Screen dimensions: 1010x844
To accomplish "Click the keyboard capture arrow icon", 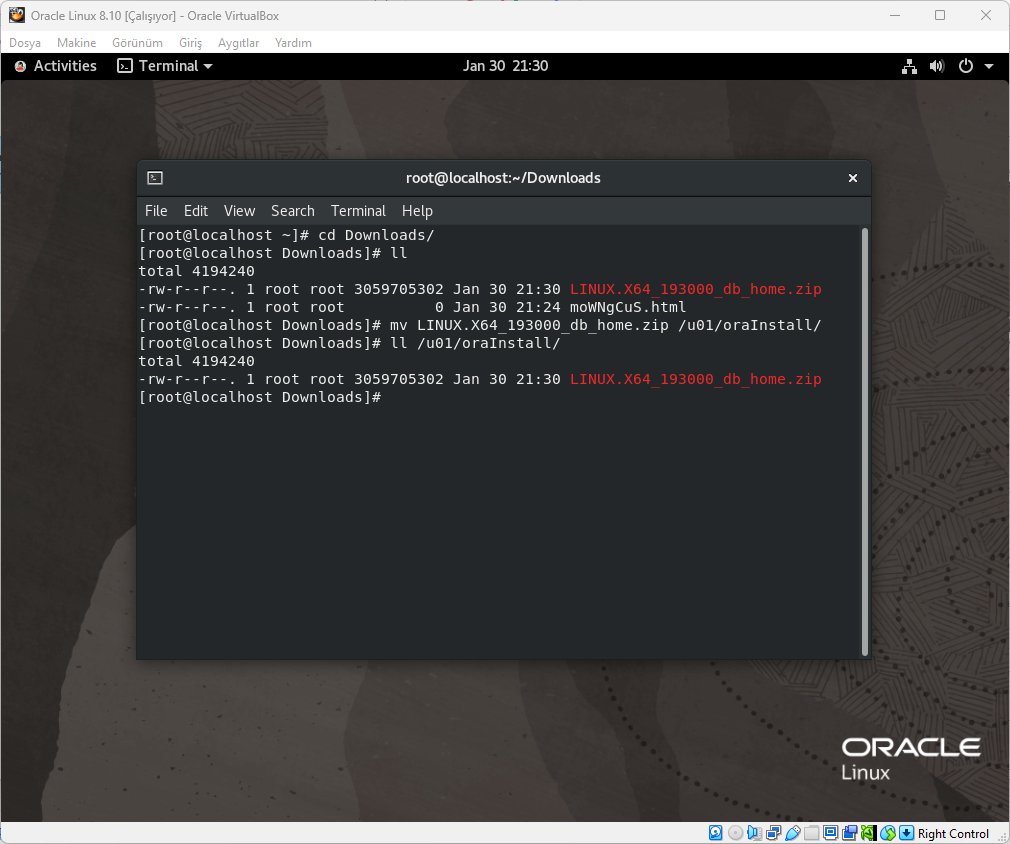I will [x=906, y=833].
